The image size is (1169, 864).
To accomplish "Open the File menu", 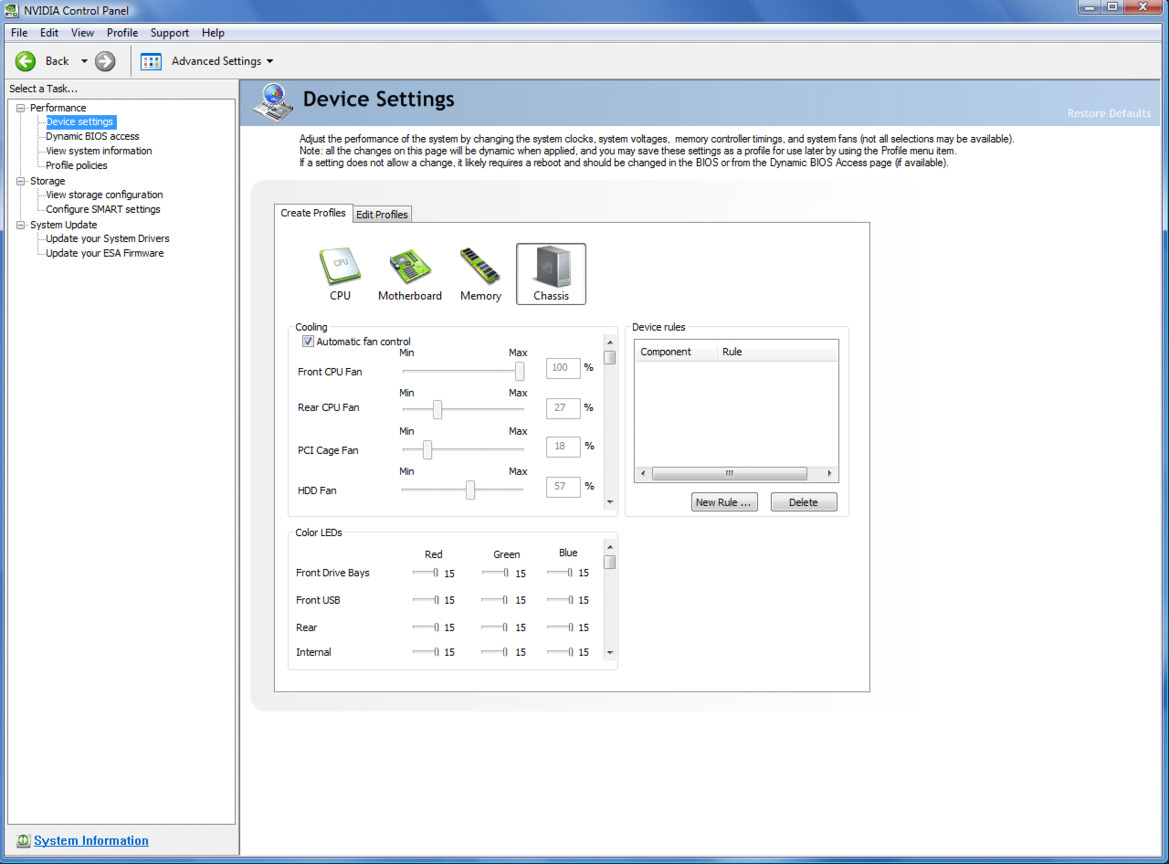I will click(19, 33).
